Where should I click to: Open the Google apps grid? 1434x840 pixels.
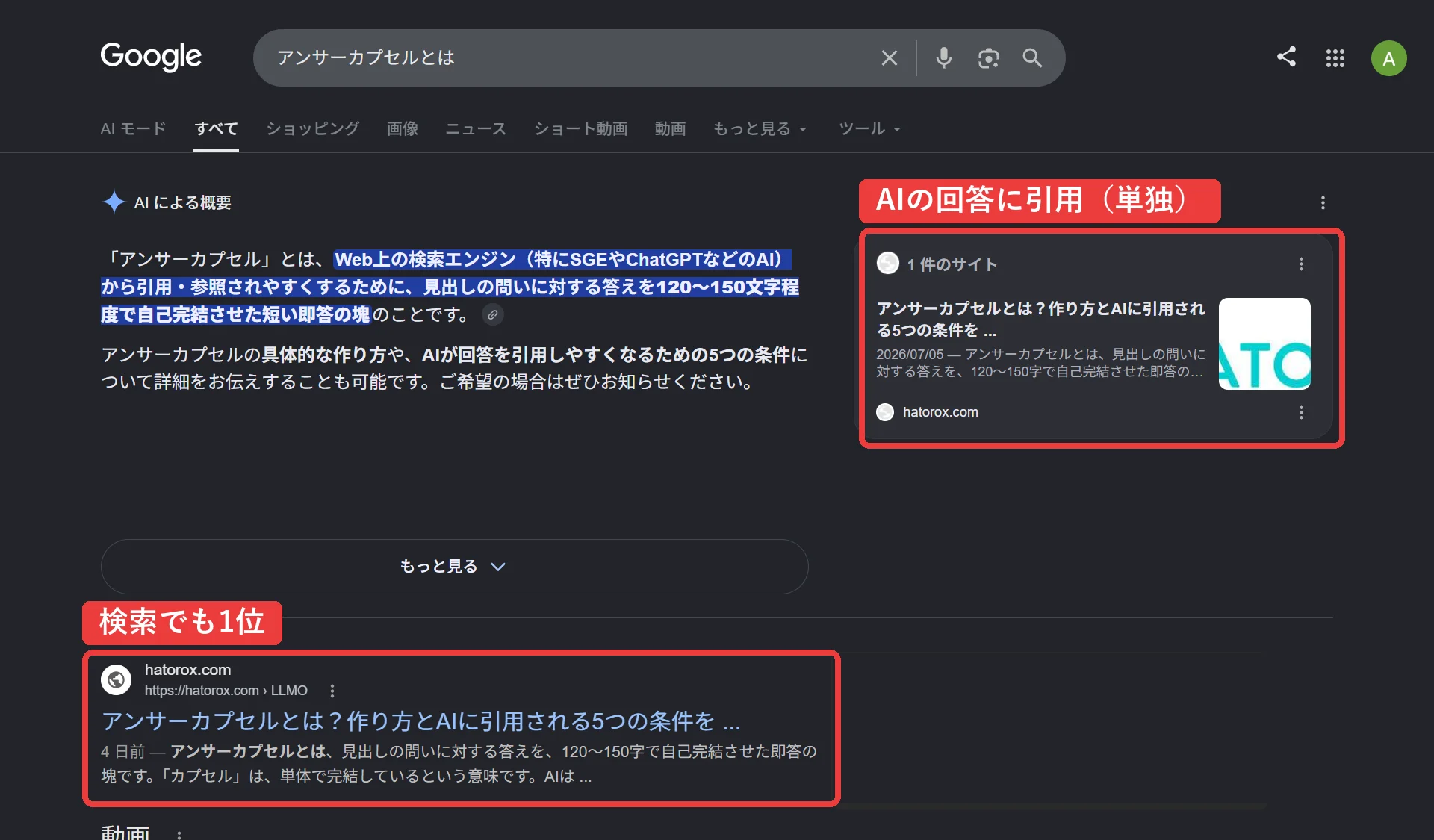[1335, 57]
